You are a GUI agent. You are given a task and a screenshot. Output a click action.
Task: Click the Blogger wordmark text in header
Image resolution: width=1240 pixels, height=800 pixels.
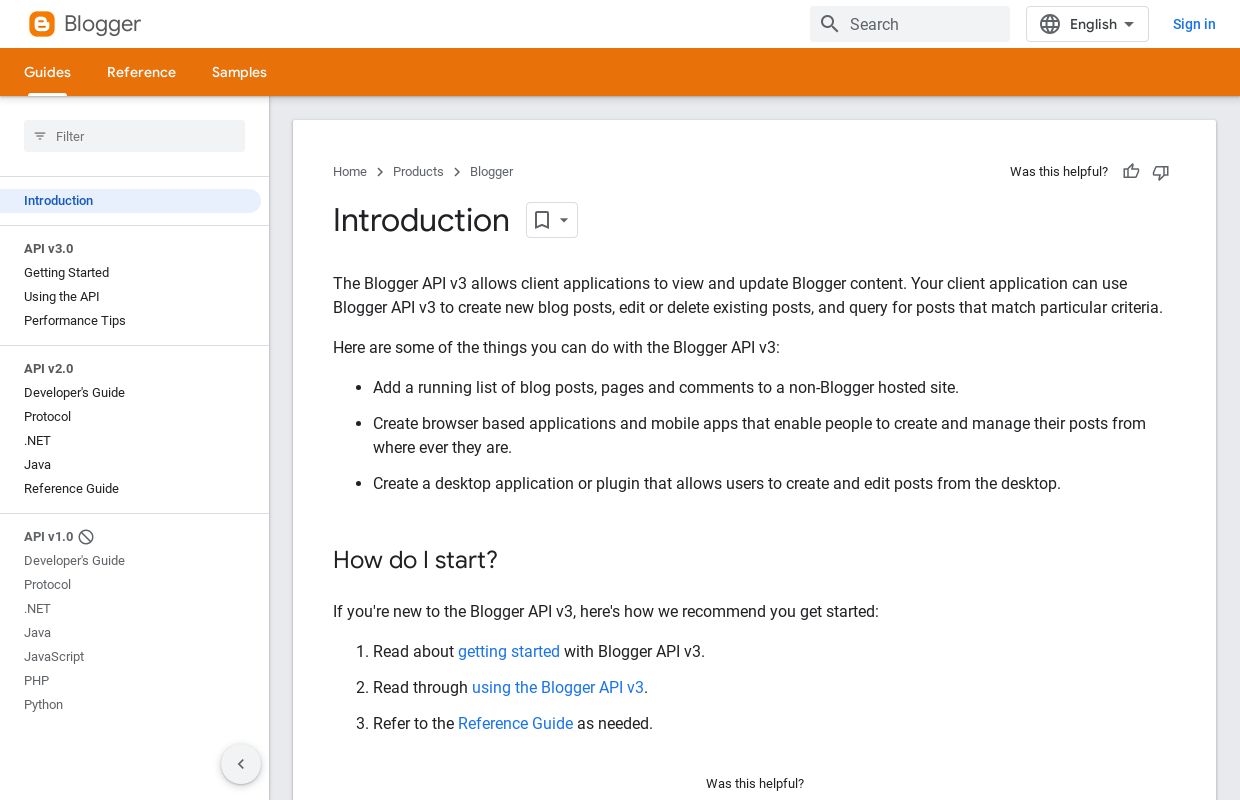tap(102, 24)
